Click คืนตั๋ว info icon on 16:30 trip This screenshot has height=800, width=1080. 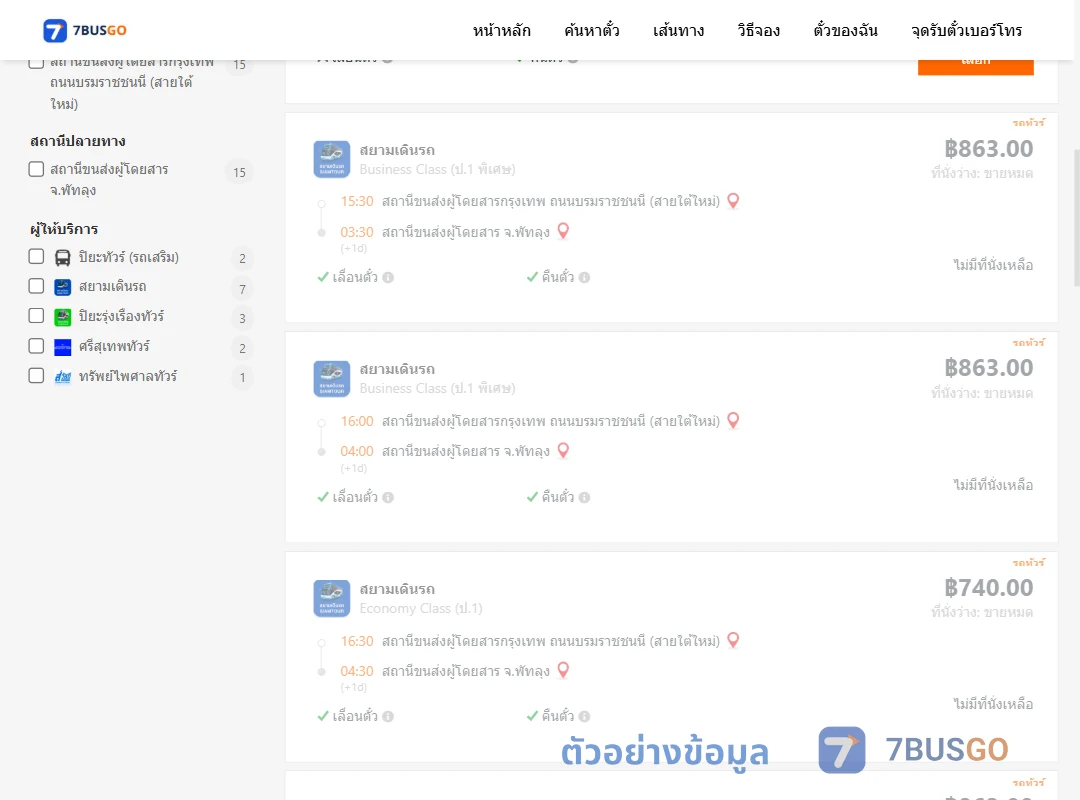585,717
